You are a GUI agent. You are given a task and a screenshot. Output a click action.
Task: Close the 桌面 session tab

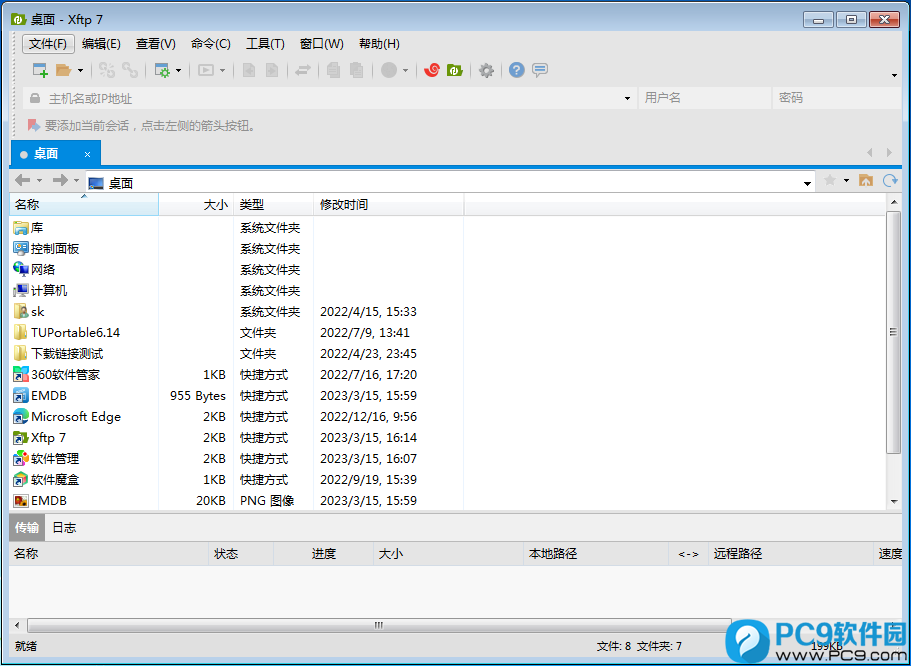87,155
